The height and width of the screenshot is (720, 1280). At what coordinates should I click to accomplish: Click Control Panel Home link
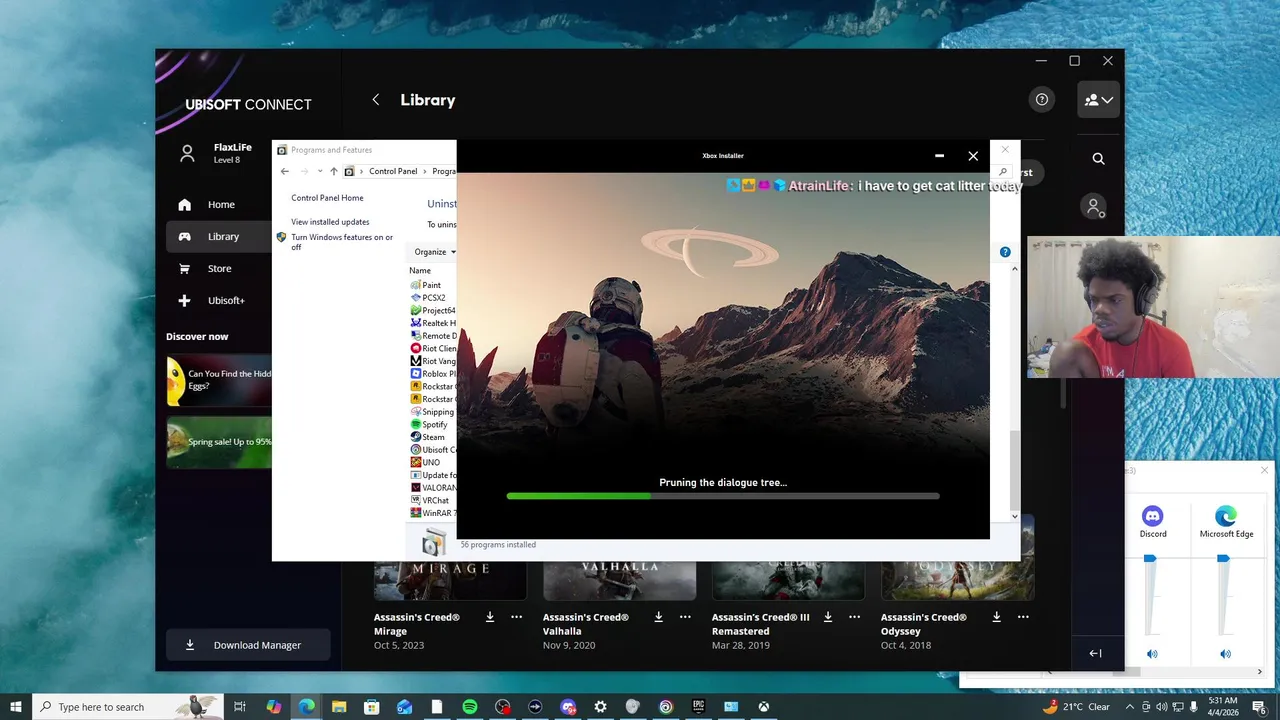pos(327,198)
